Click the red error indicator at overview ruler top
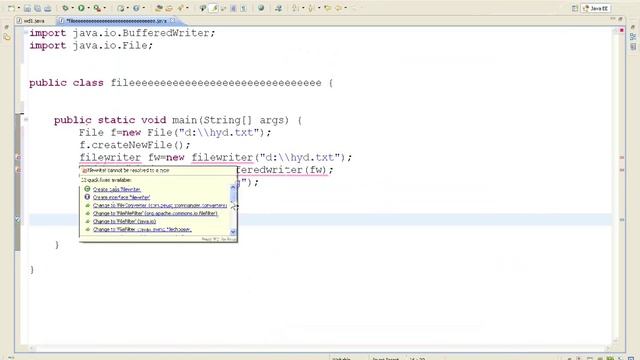 [x=622, y=30]
